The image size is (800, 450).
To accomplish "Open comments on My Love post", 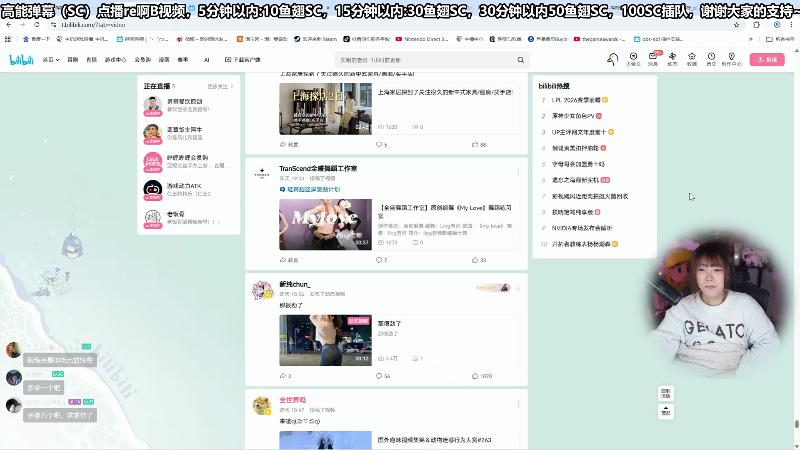I will (381, 260).
